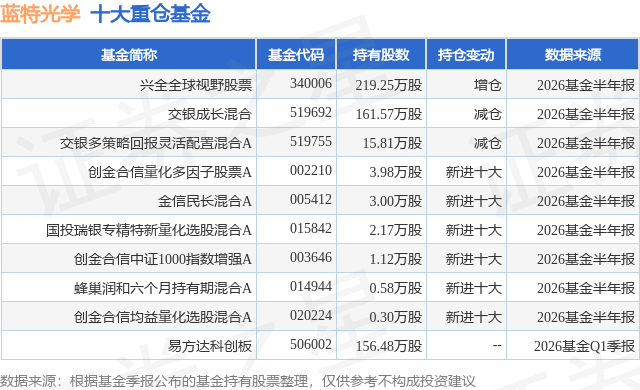Viewport: 640px width, 390px height.
Task: Click 2026基金Q1季报 source cell
Action: 584,346
